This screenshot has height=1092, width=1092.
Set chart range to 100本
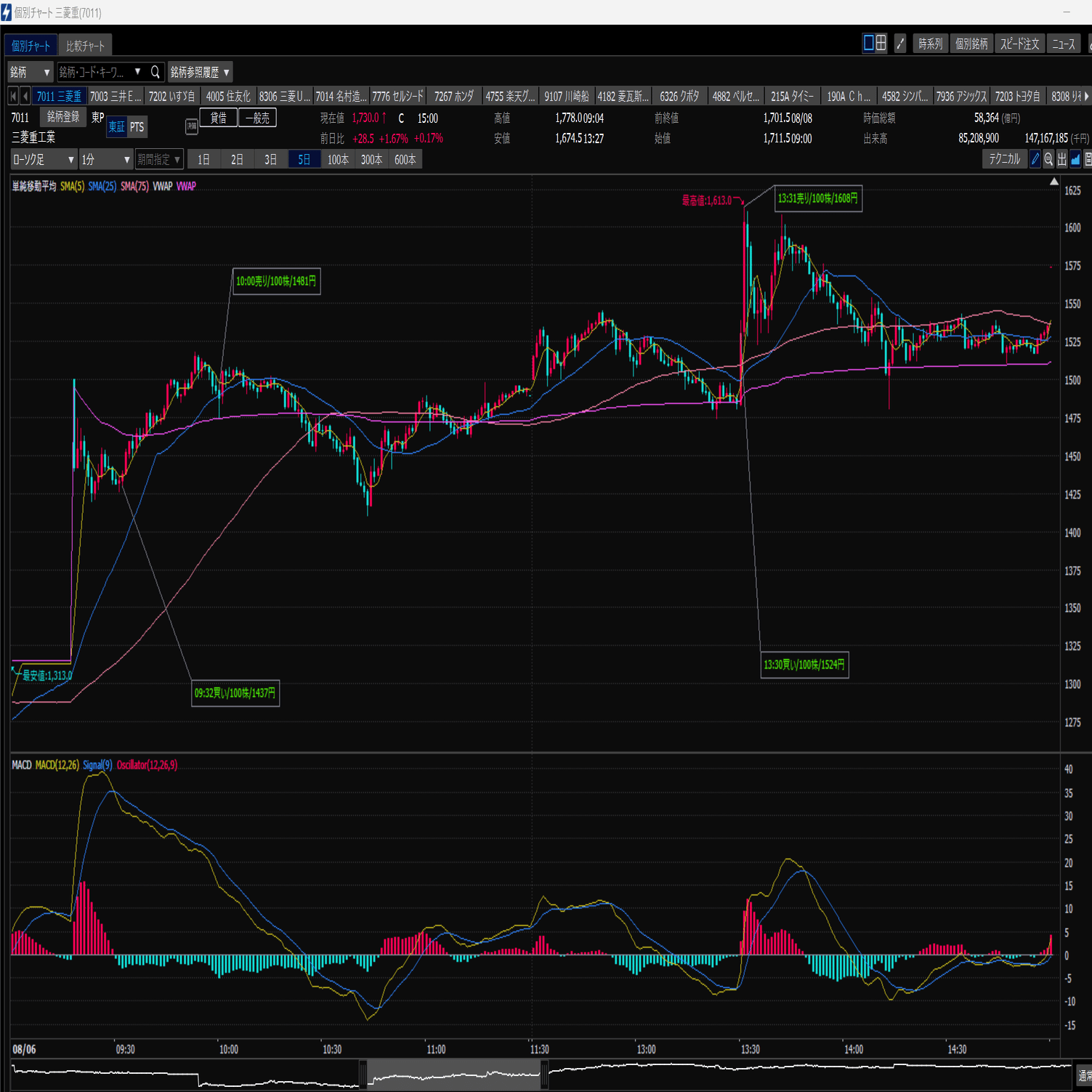pyautogui.click(x=338, y=160)
